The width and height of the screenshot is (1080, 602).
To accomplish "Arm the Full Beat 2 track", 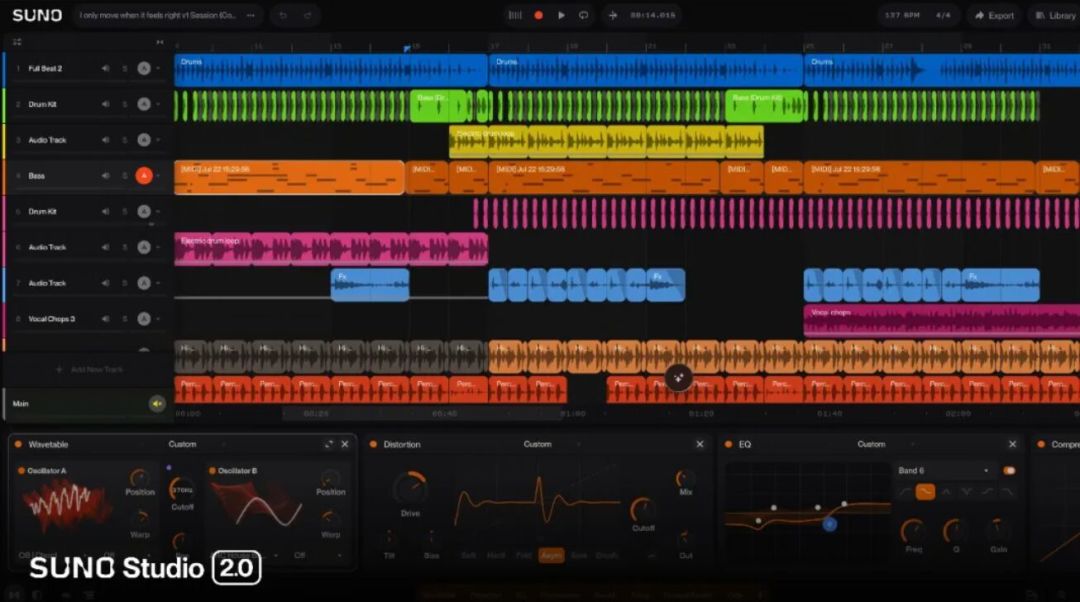I will tap(143, 68).
